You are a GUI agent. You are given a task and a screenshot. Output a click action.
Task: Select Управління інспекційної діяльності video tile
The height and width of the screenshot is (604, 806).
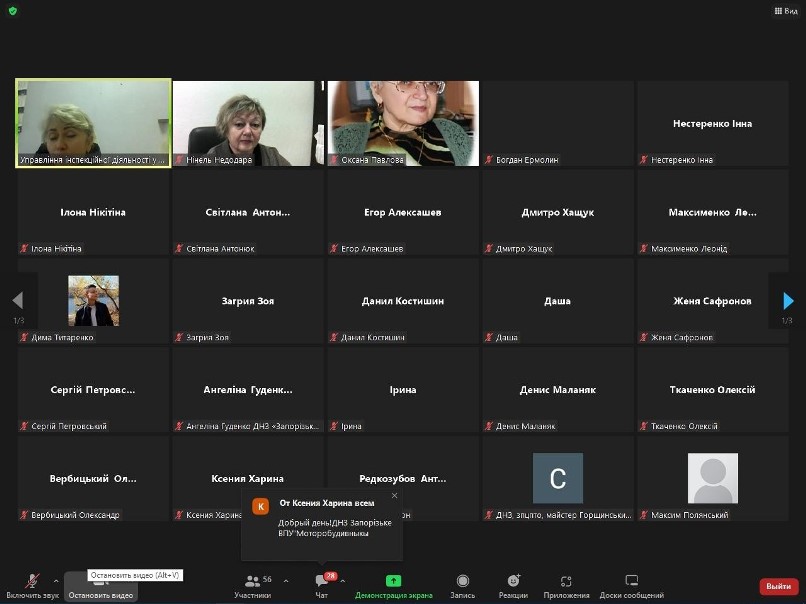click(x=93, y=123)
